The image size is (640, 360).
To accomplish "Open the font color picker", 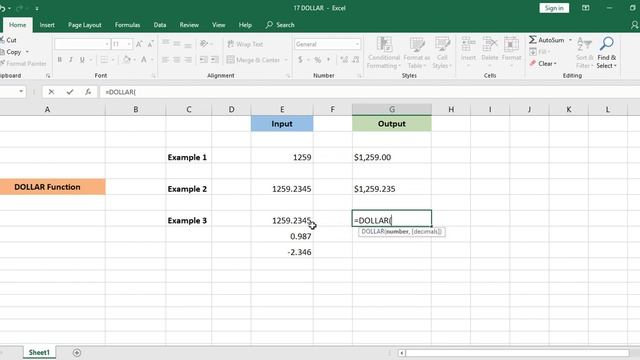I will click(144, 60).
